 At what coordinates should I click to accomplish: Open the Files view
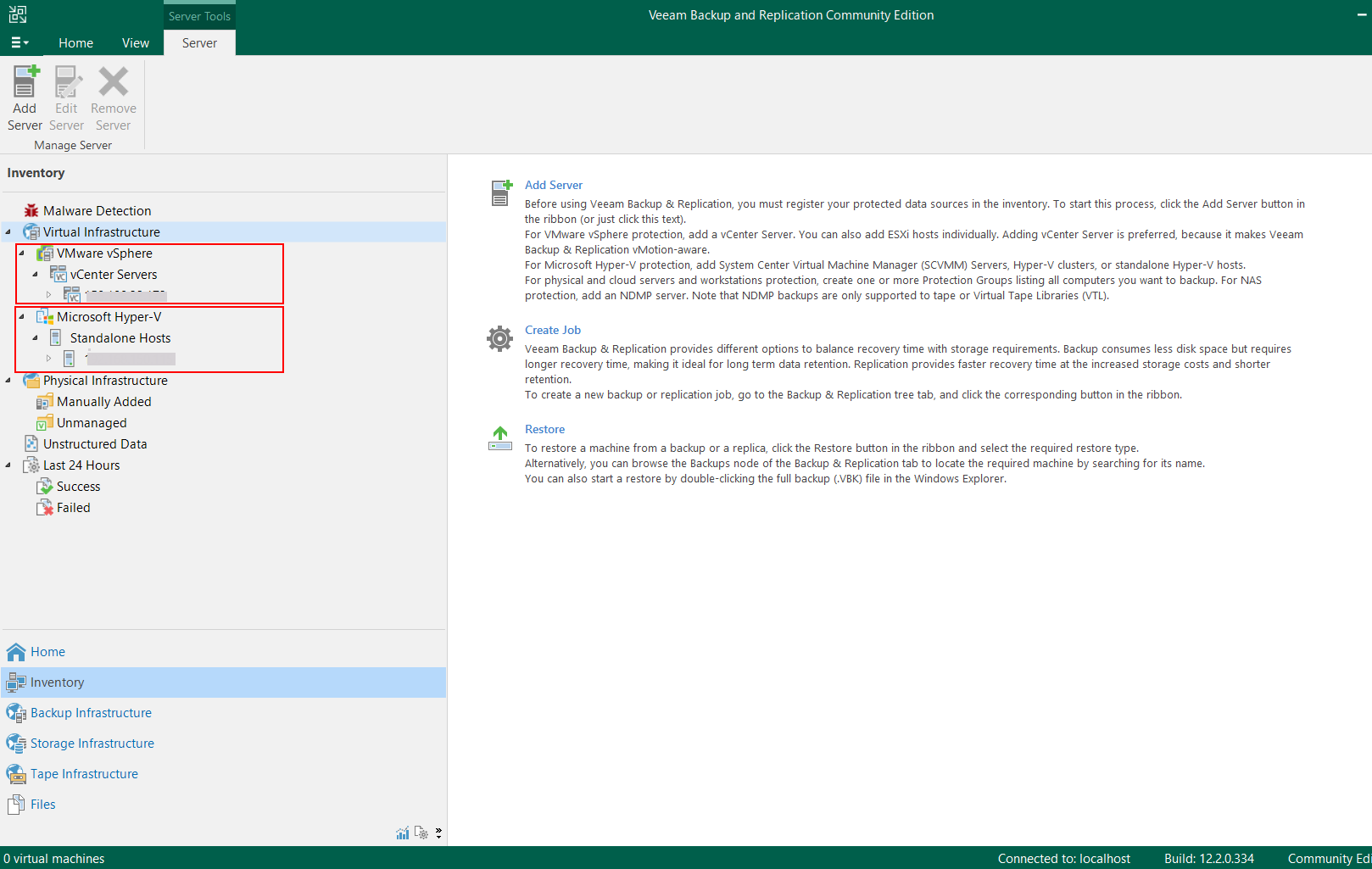point(224,805)
